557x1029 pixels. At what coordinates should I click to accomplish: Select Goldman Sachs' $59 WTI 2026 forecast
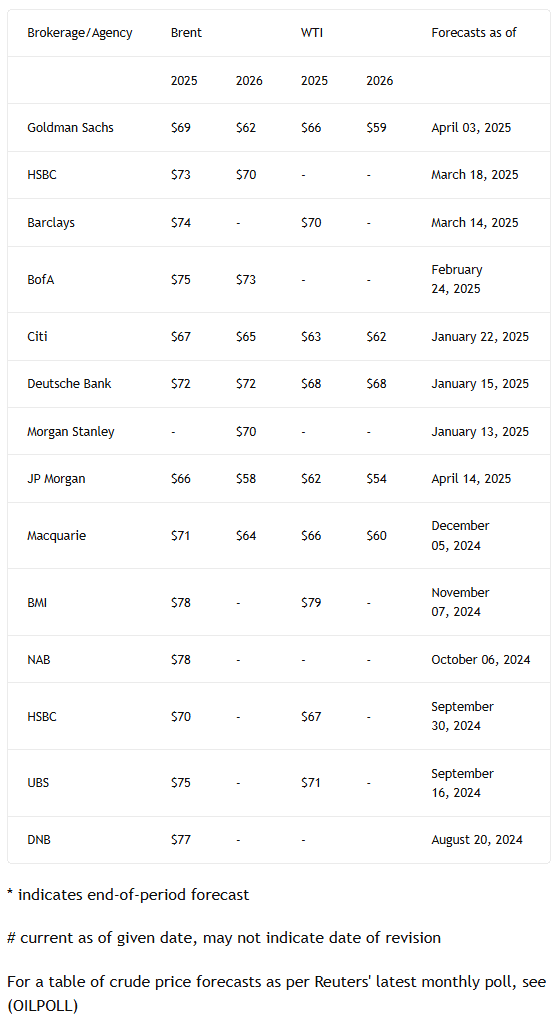point(377,127)
